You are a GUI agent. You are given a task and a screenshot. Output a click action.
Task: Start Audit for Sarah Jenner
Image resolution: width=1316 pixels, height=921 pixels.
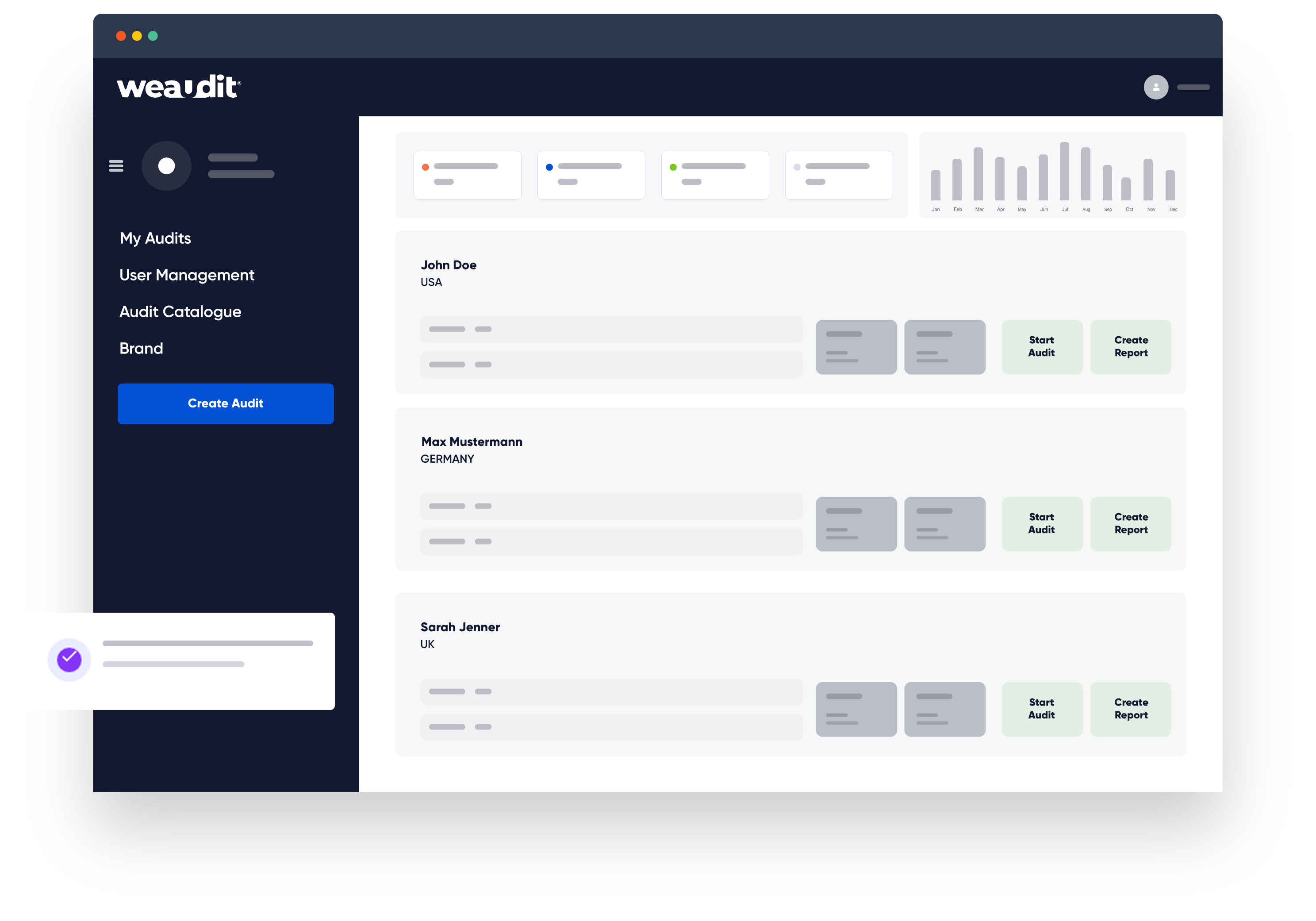tap(1041, 709)
